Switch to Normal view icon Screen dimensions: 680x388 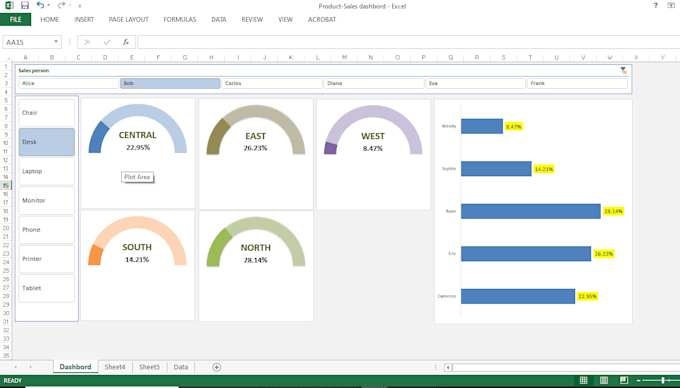tap(583, 380)
